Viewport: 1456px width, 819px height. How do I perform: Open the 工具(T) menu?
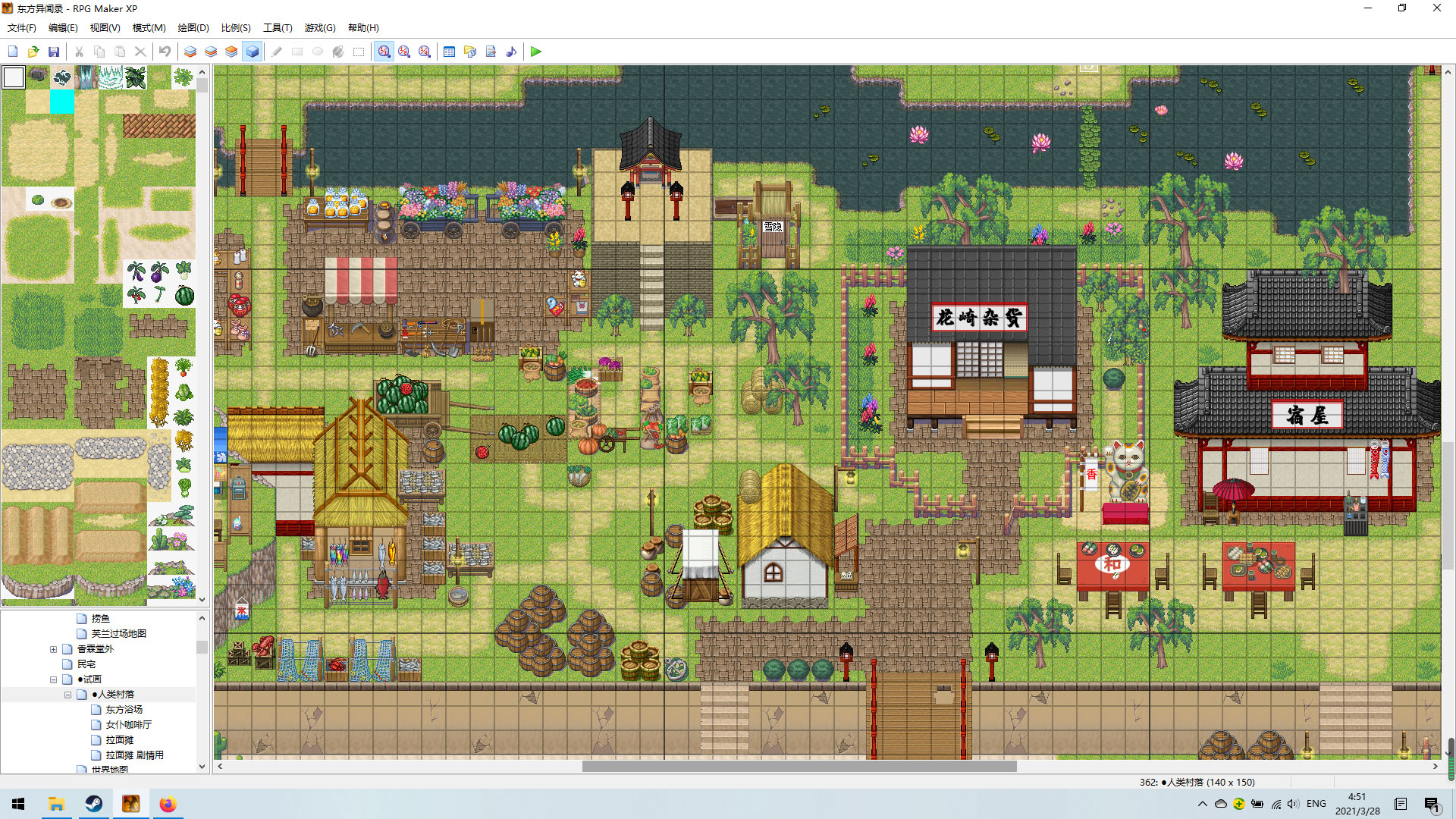coord(278,28)
